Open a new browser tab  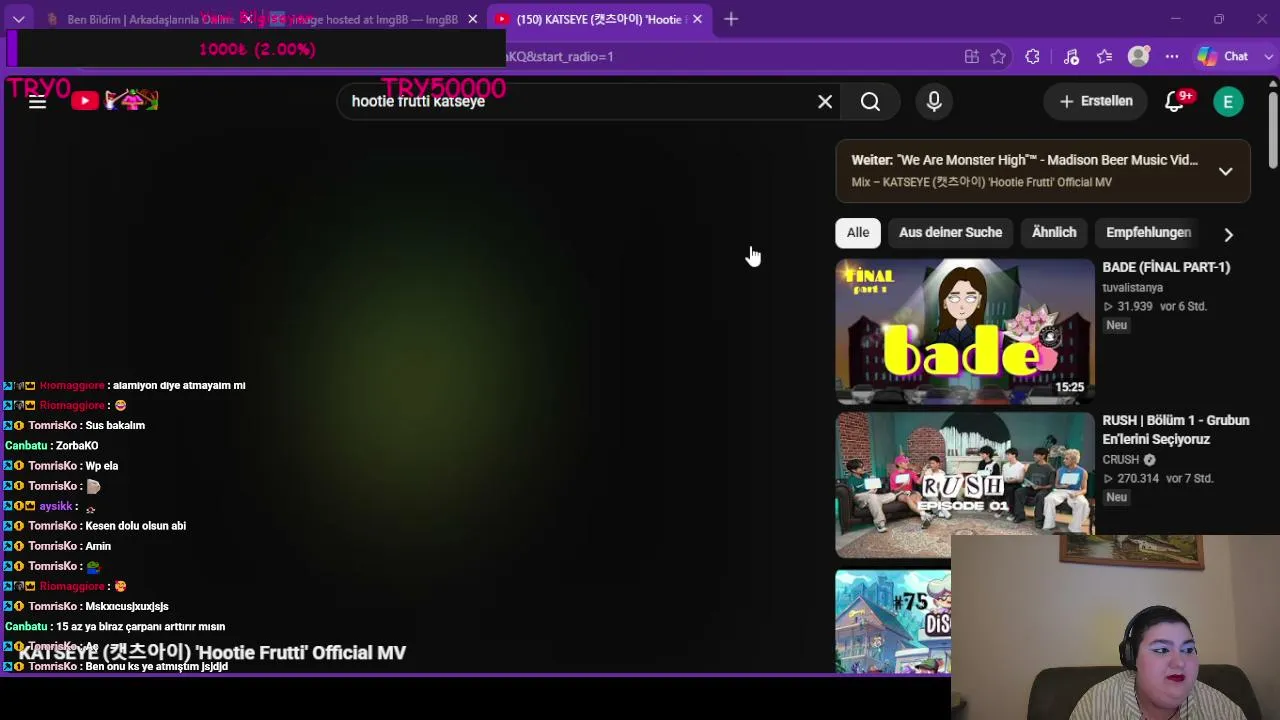click(x=731, y=19)
